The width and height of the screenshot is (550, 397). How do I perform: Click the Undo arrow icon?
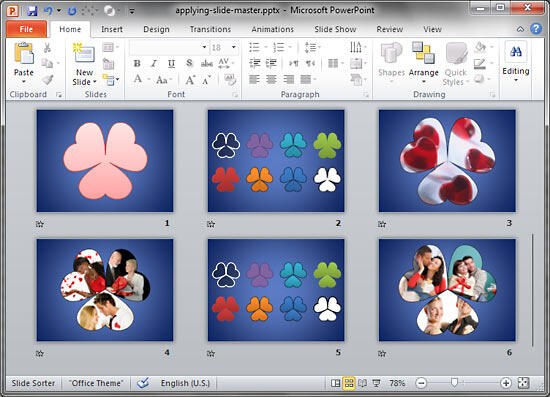point(48,11)
